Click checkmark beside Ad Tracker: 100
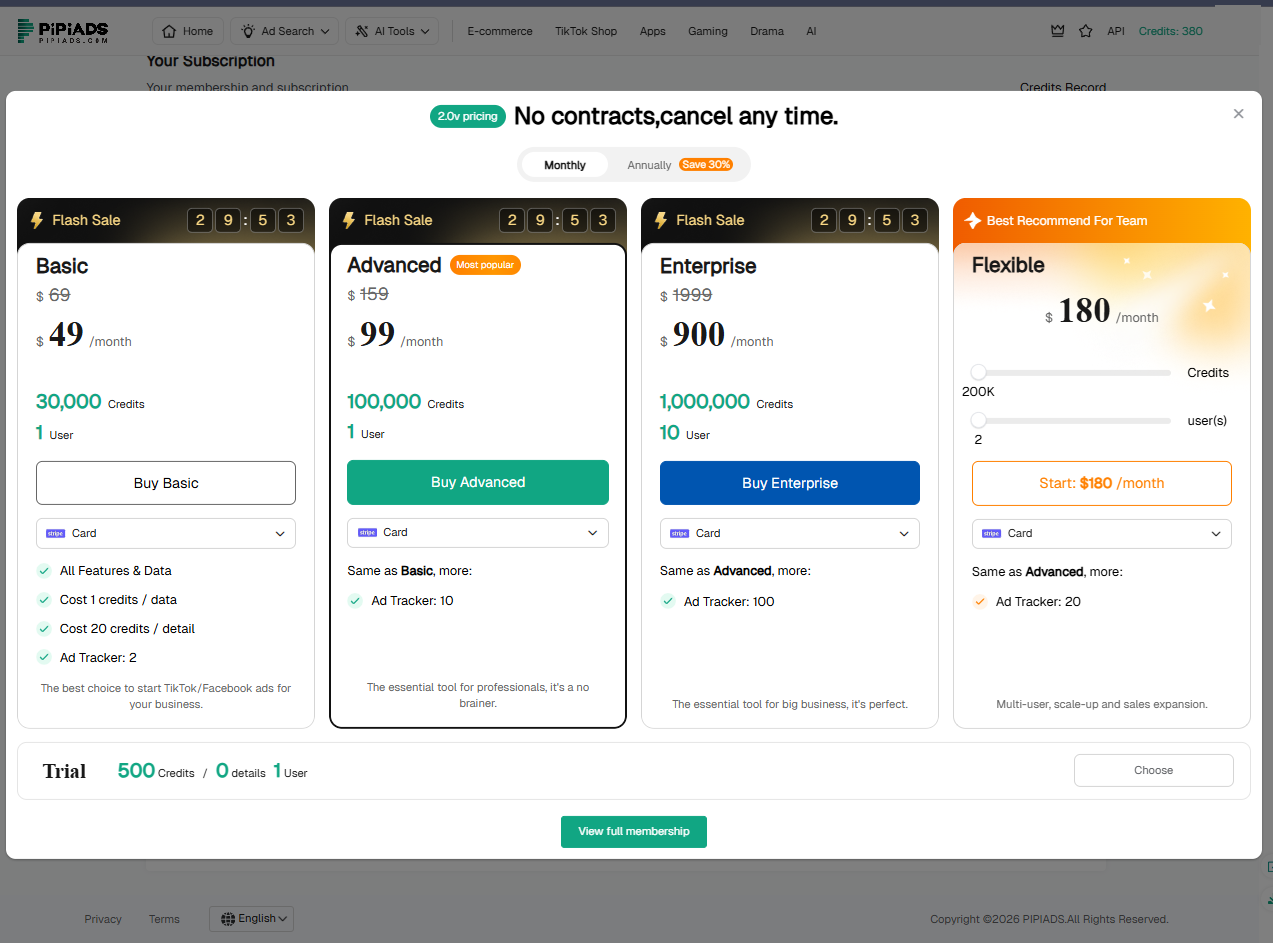Image resolution: width=1273 pixels, height=943 pixels. (x=668, y=601)
